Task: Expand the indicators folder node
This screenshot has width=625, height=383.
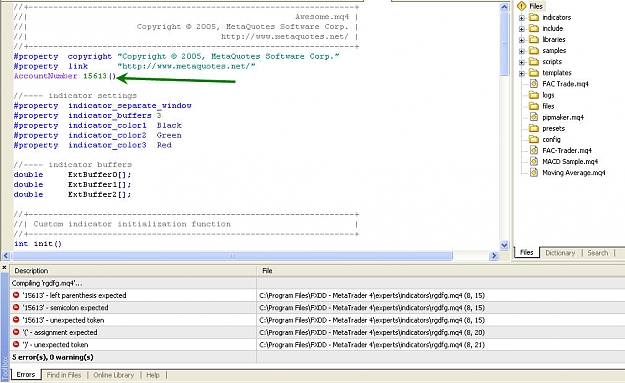Action: coord(521,18)
